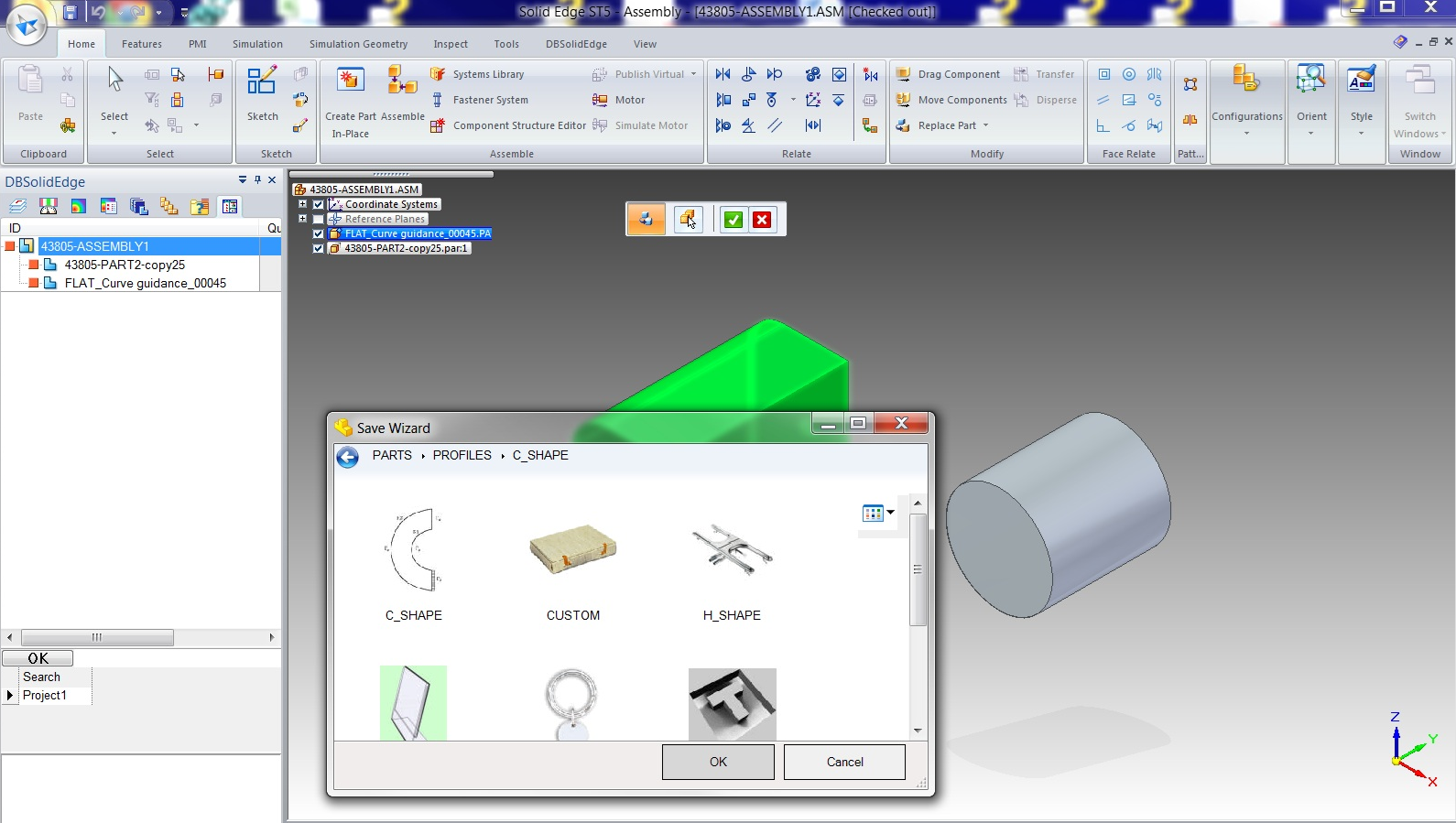Open the Simulation Geometry tab
This screenshot has width=1456, height=823.
click(x=359, y=44)
